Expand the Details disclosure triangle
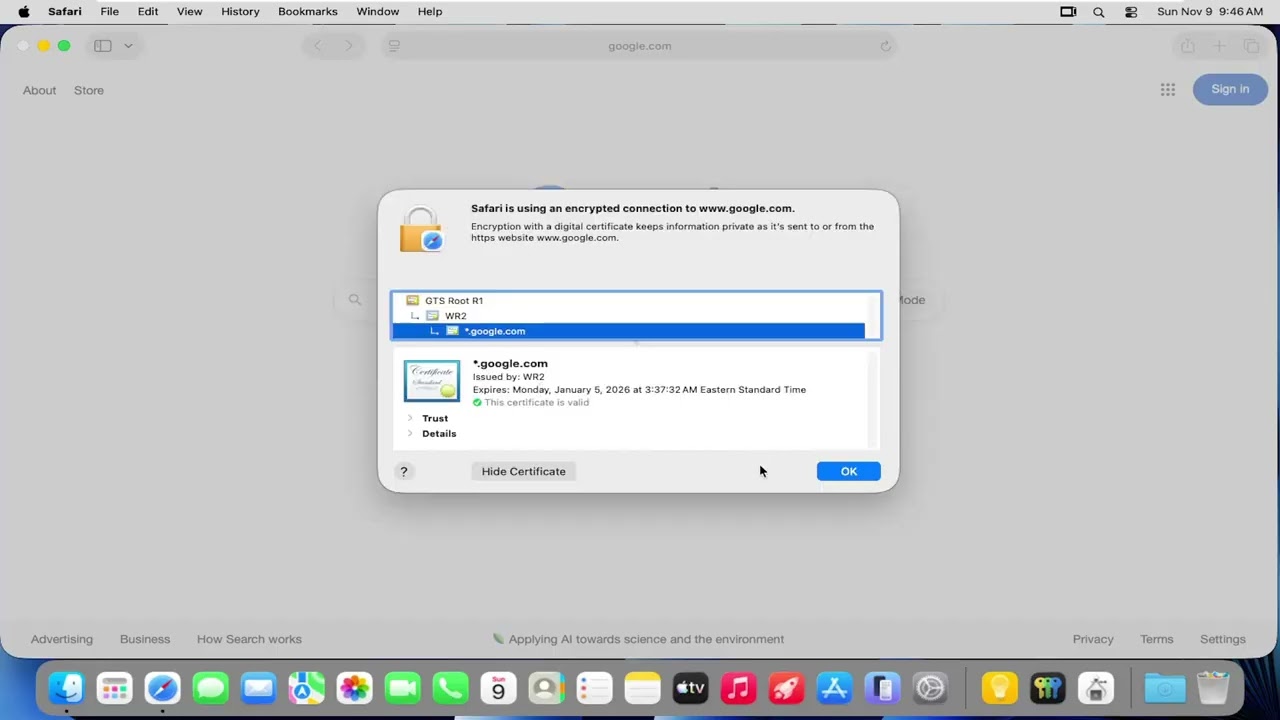 click(x=410, y=433)
